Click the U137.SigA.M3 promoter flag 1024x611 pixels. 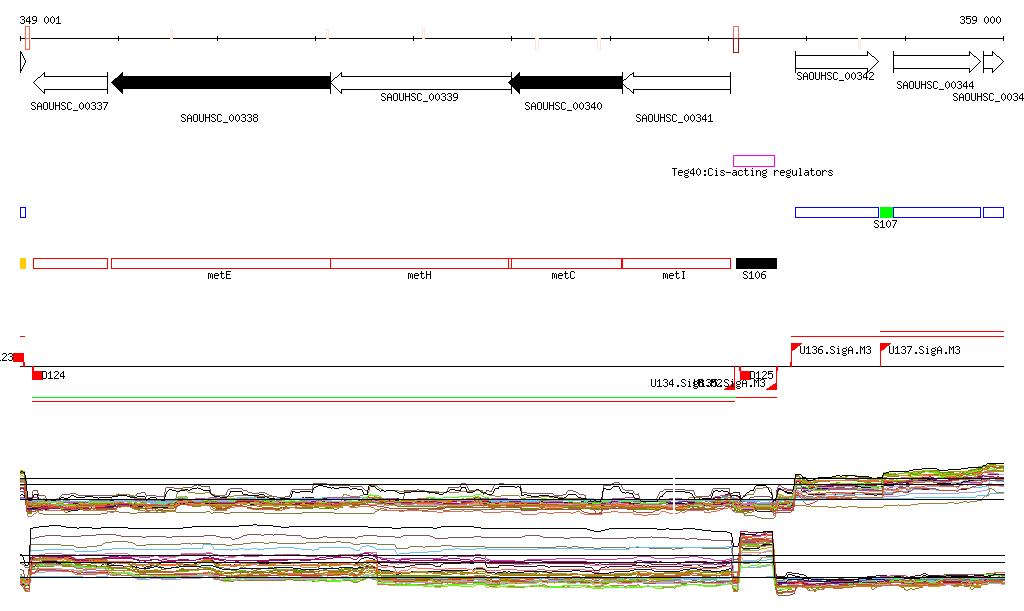(885, 349)
